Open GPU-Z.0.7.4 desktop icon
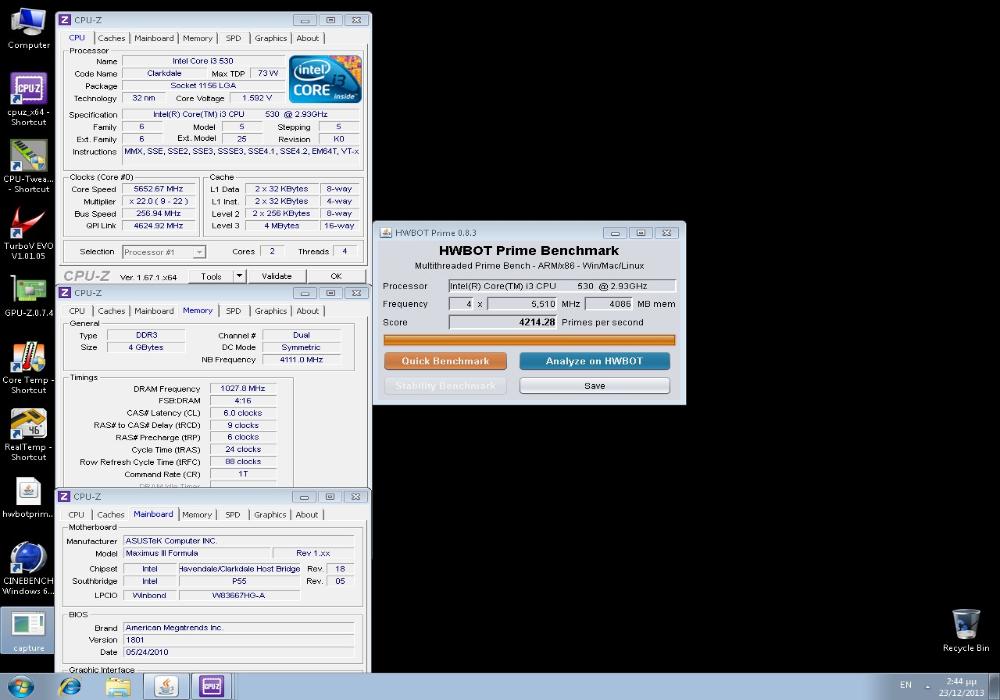Viewport: 1000px width, 700px height. pos(28,297)
